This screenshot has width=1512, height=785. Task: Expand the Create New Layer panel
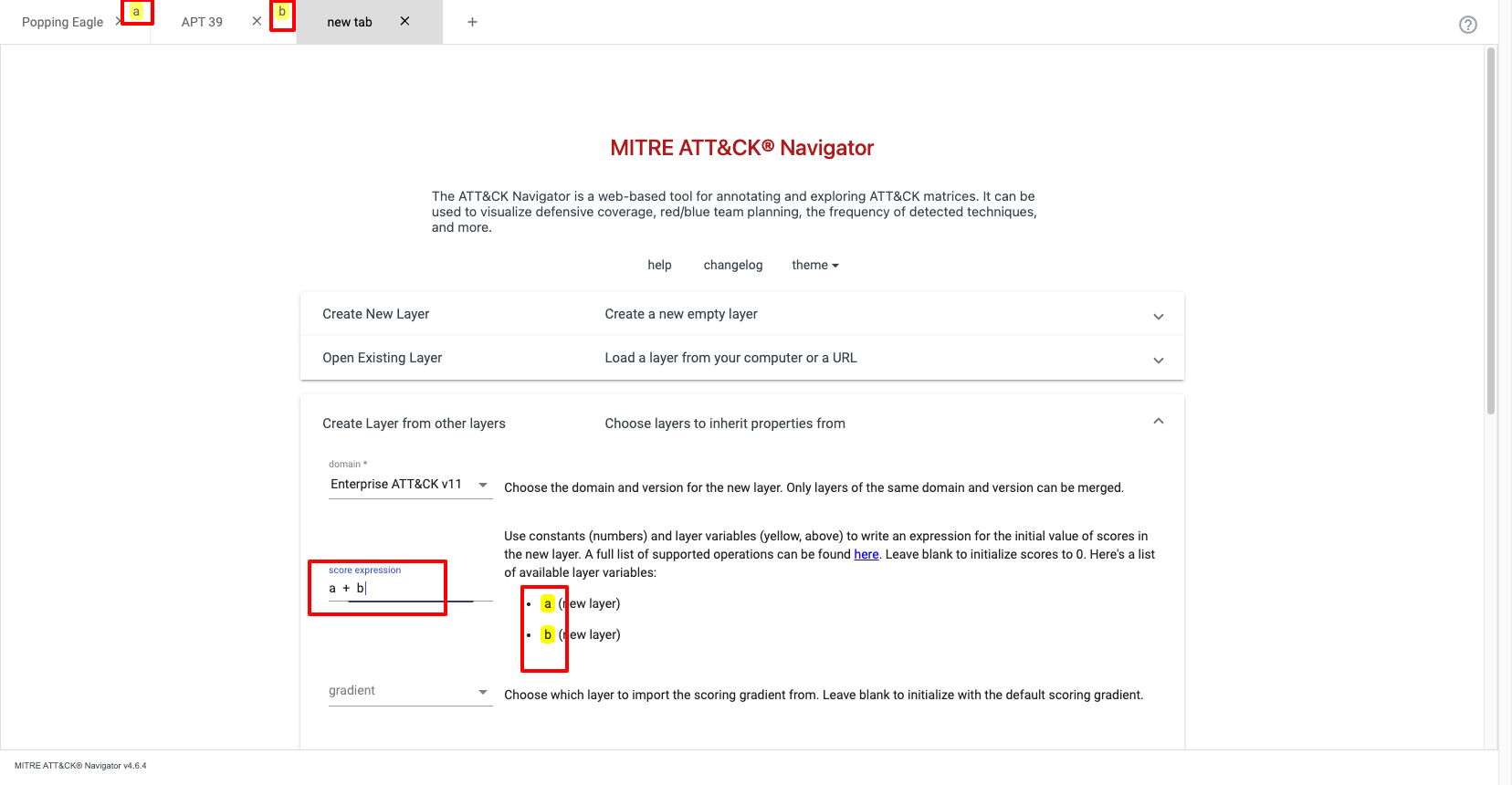(1158, 316)
